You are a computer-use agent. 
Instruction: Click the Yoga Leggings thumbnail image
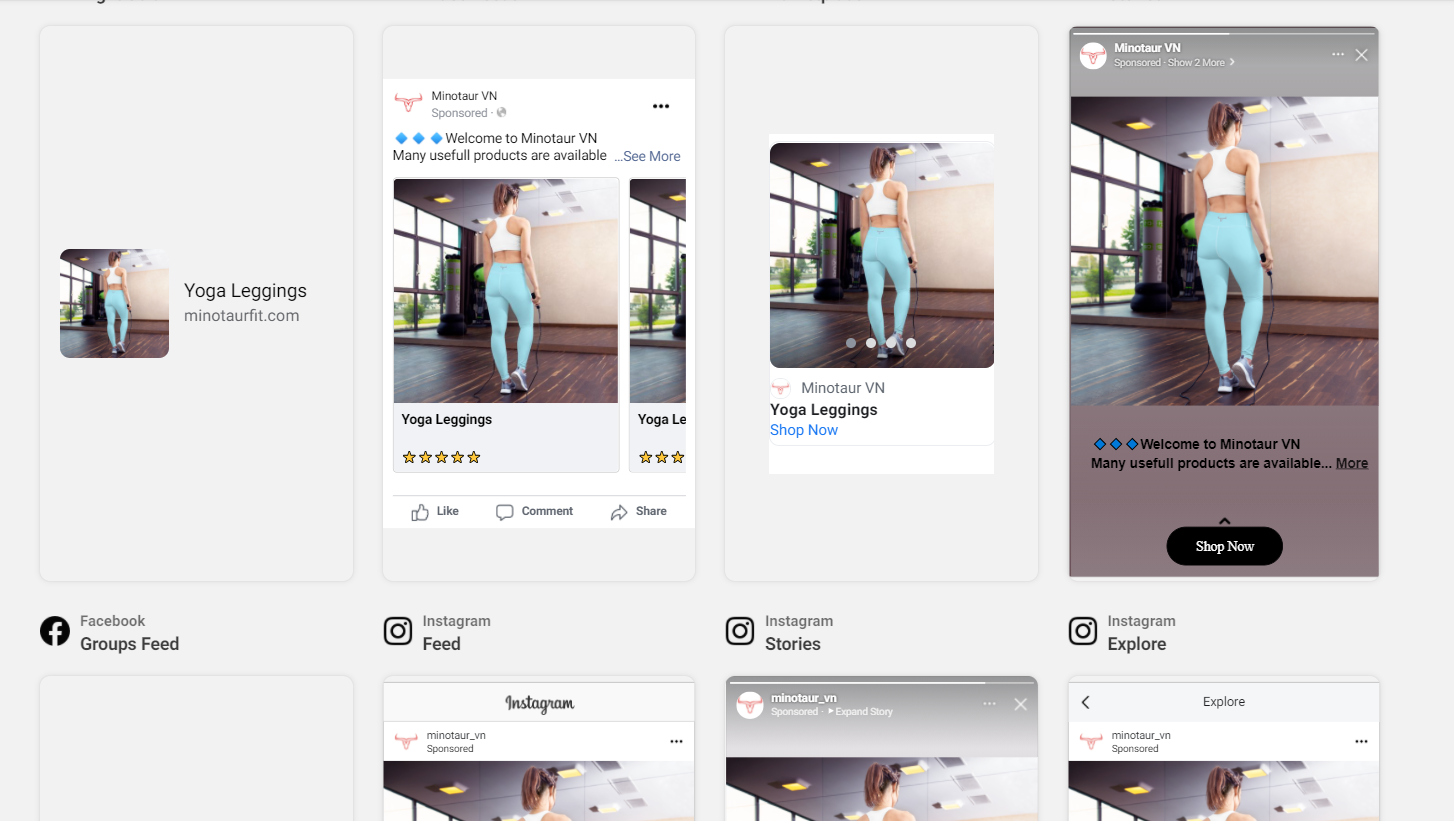pyautogui.click(x=114, y=303)
